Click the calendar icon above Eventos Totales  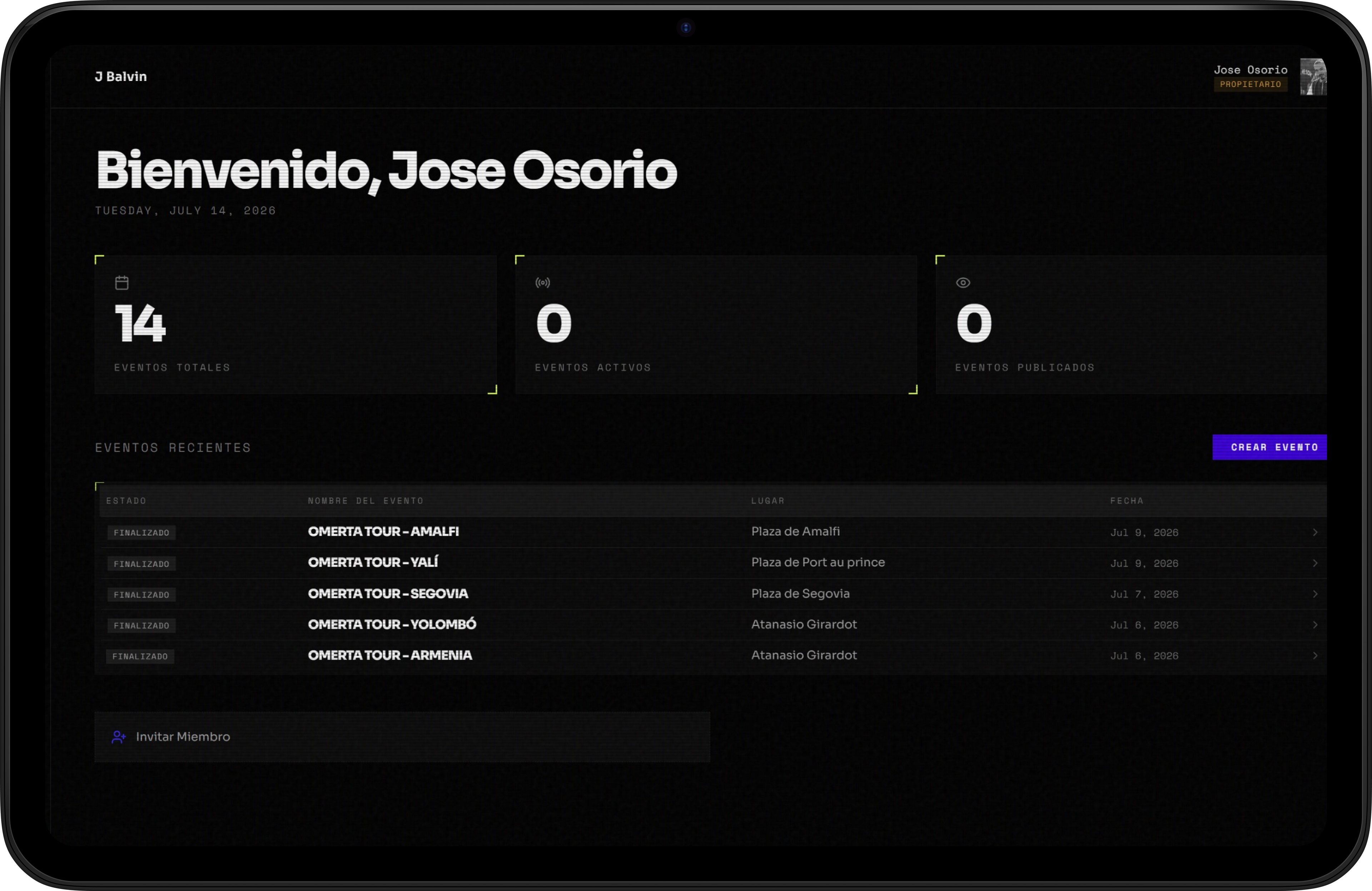[121, 282]
